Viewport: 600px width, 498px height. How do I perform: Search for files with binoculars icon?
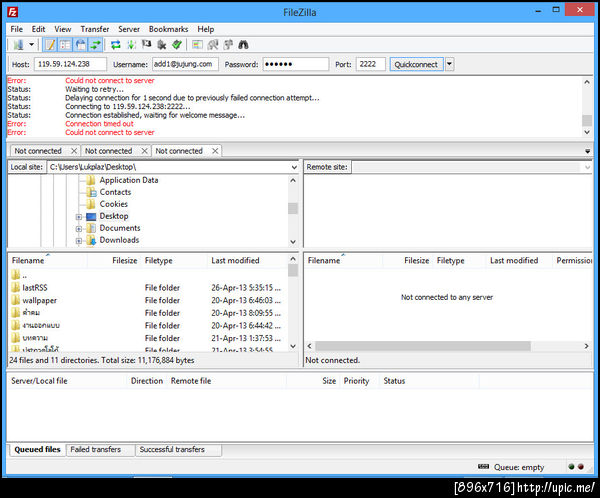[x=243, y=45]
